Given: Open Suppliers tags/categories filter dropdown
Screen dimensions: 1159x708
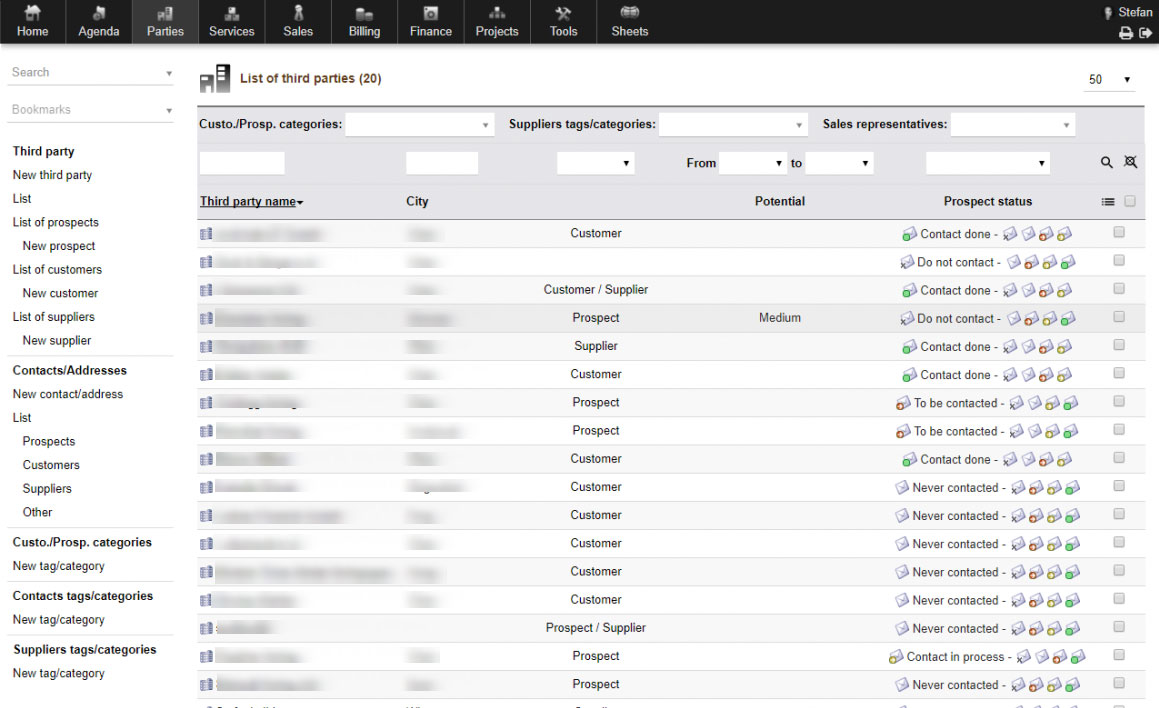Looking at the screenshot, I should click(x=733, y=124).
